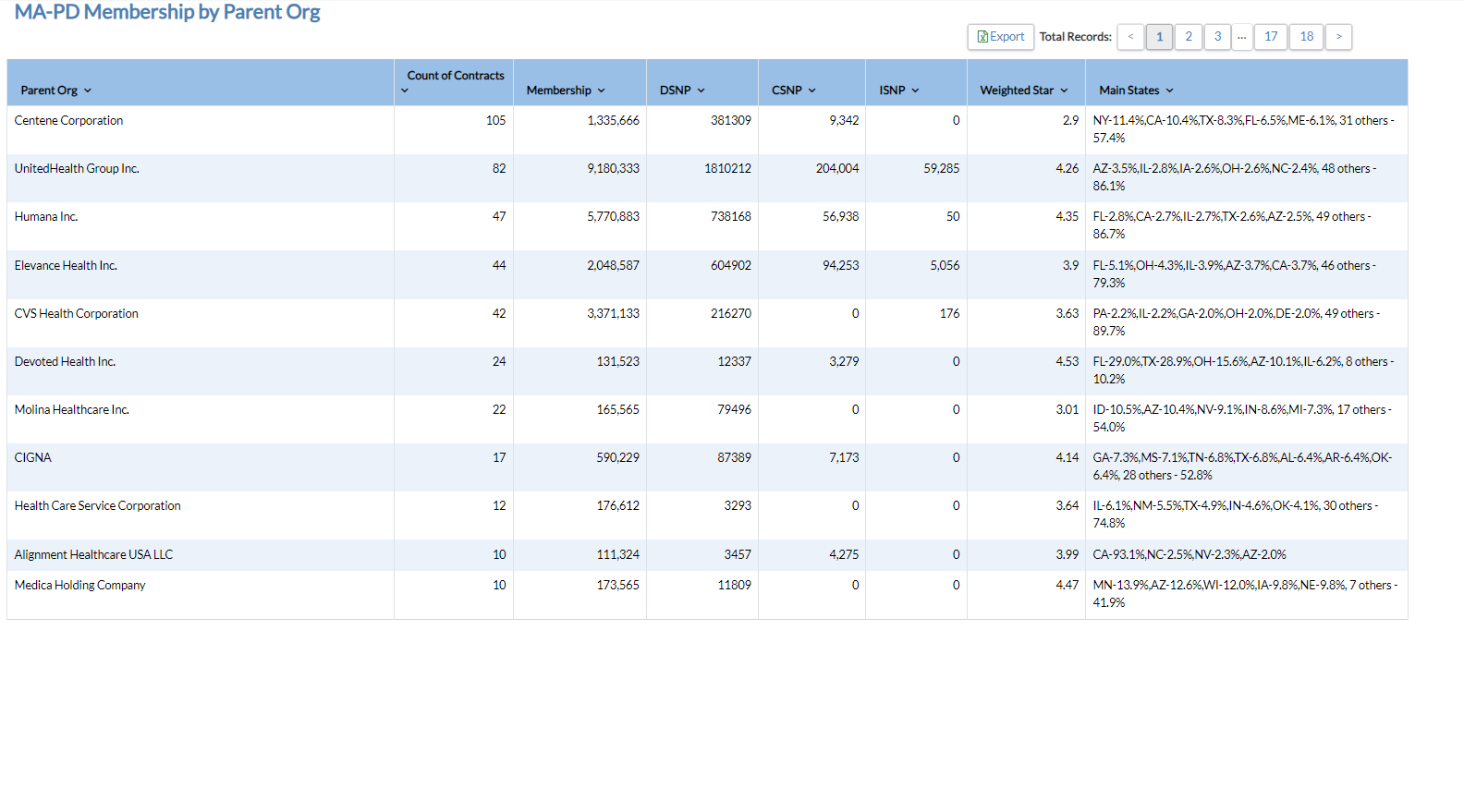The height and width of the screenshot is (812, 1464).
Task: Open page 17 of results
Action: click(1271, 37)
